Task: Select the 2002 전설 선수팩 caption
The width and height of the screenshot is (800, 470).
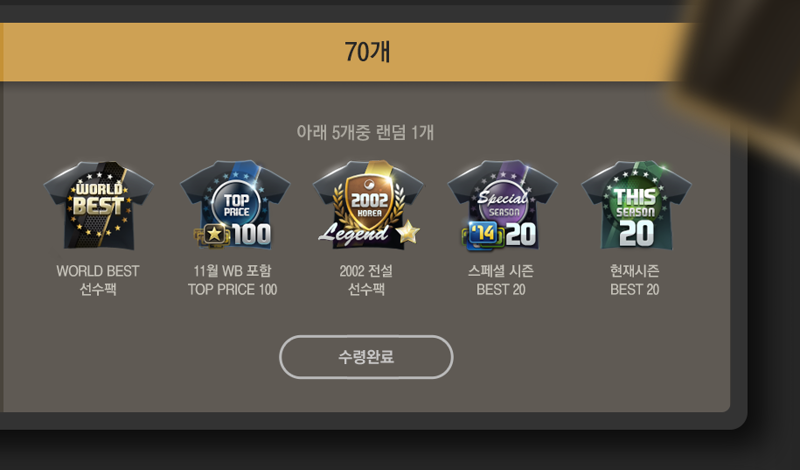Action: (x=366, y=280)
